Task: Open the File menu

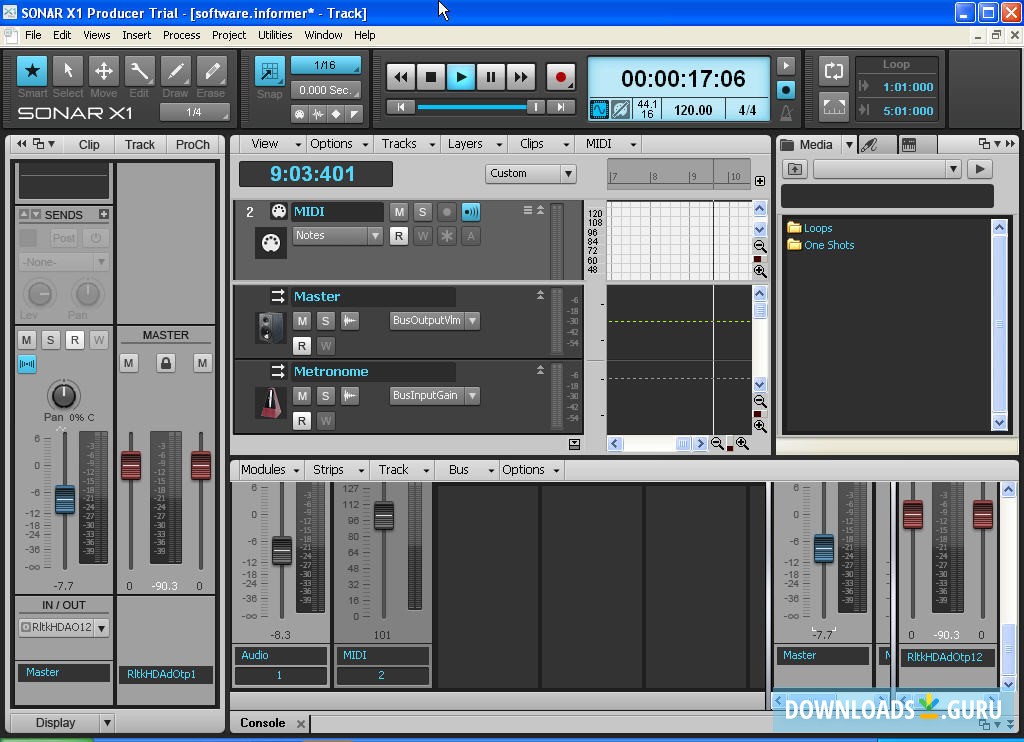Action: tap(33, 35)
